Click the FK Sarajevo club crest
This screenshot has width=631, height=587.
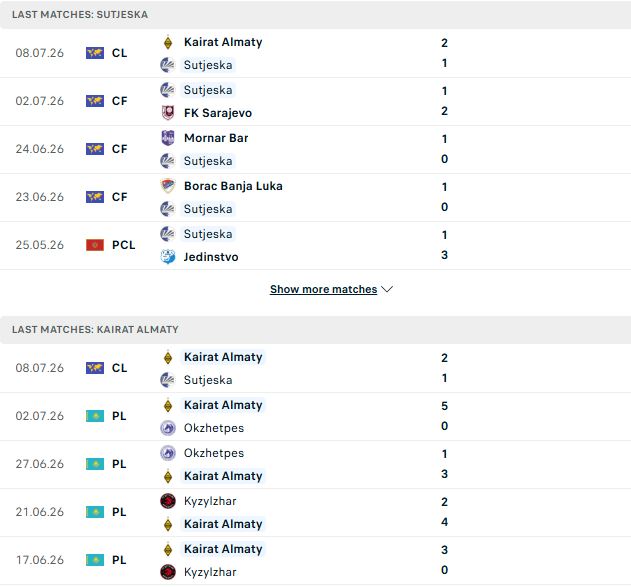(168, 113)
